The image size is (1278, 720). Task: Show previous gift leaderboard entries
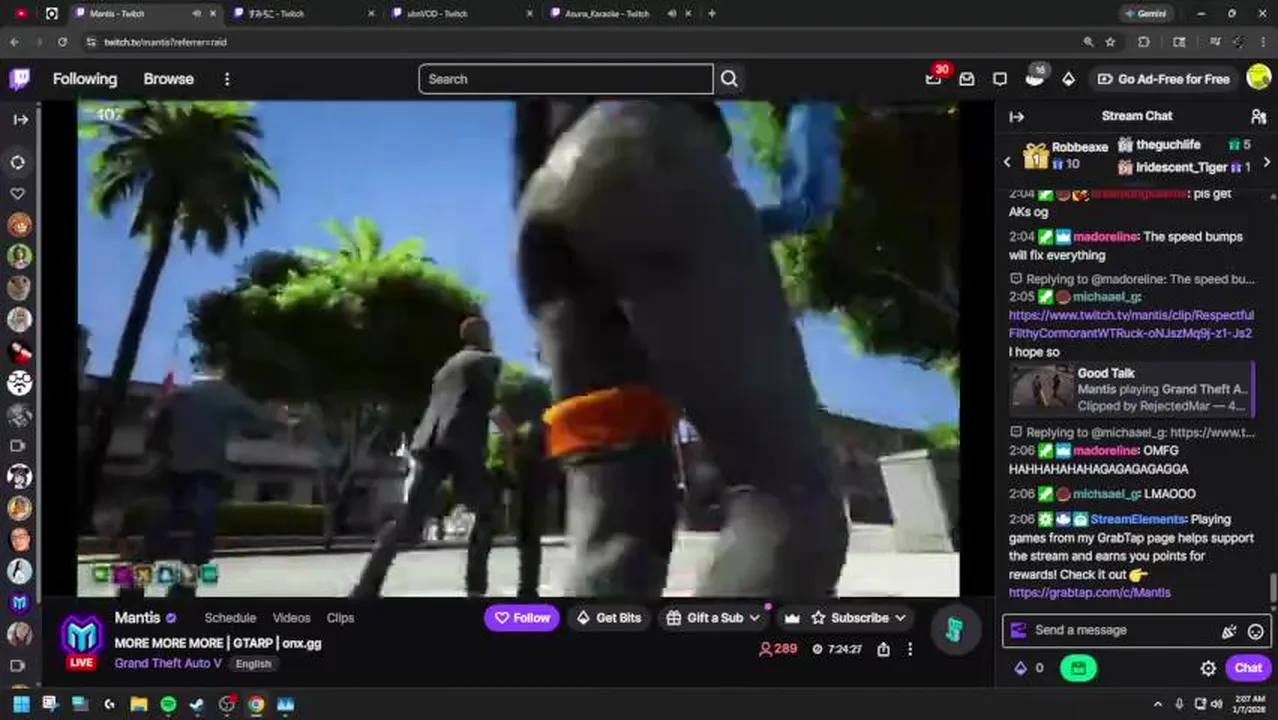[1007, 161]
